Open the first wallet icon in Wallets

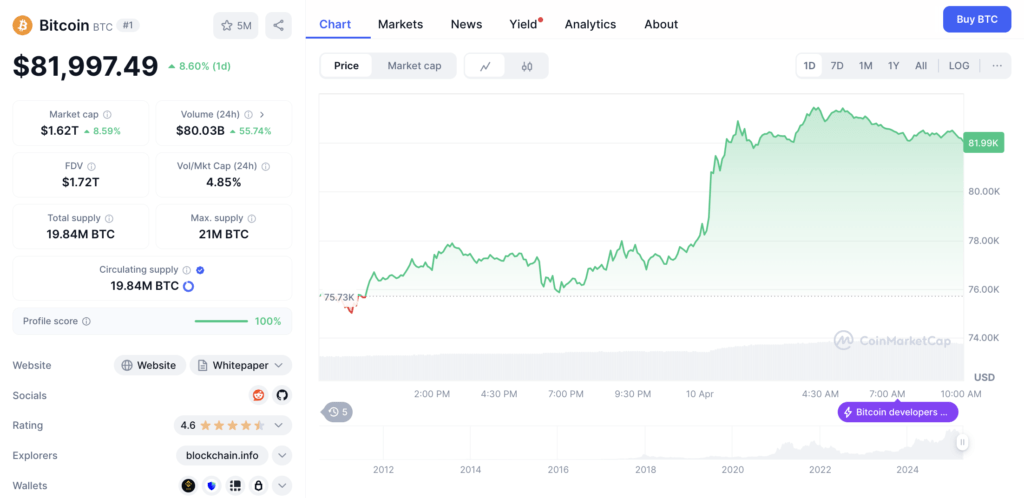pos(188,486)
